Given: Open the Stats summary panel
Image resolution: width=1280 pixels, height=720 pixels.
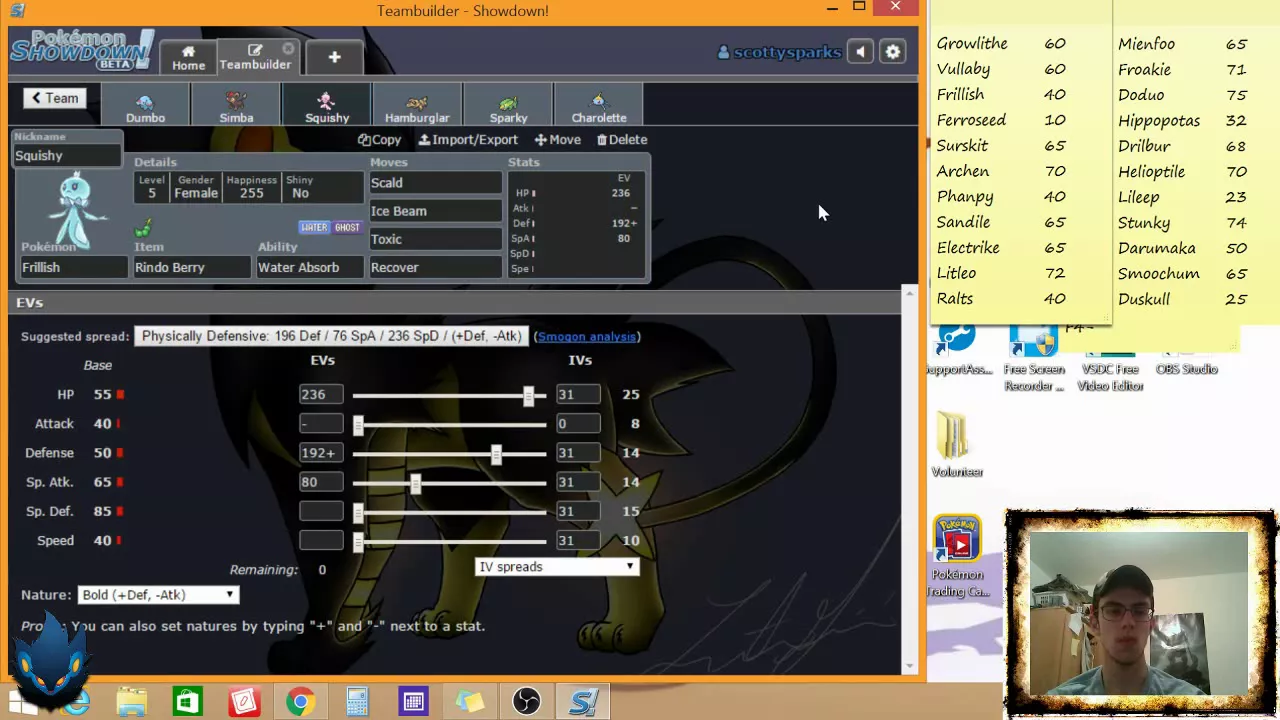Looking at the screenshot, I should point(577,223).
